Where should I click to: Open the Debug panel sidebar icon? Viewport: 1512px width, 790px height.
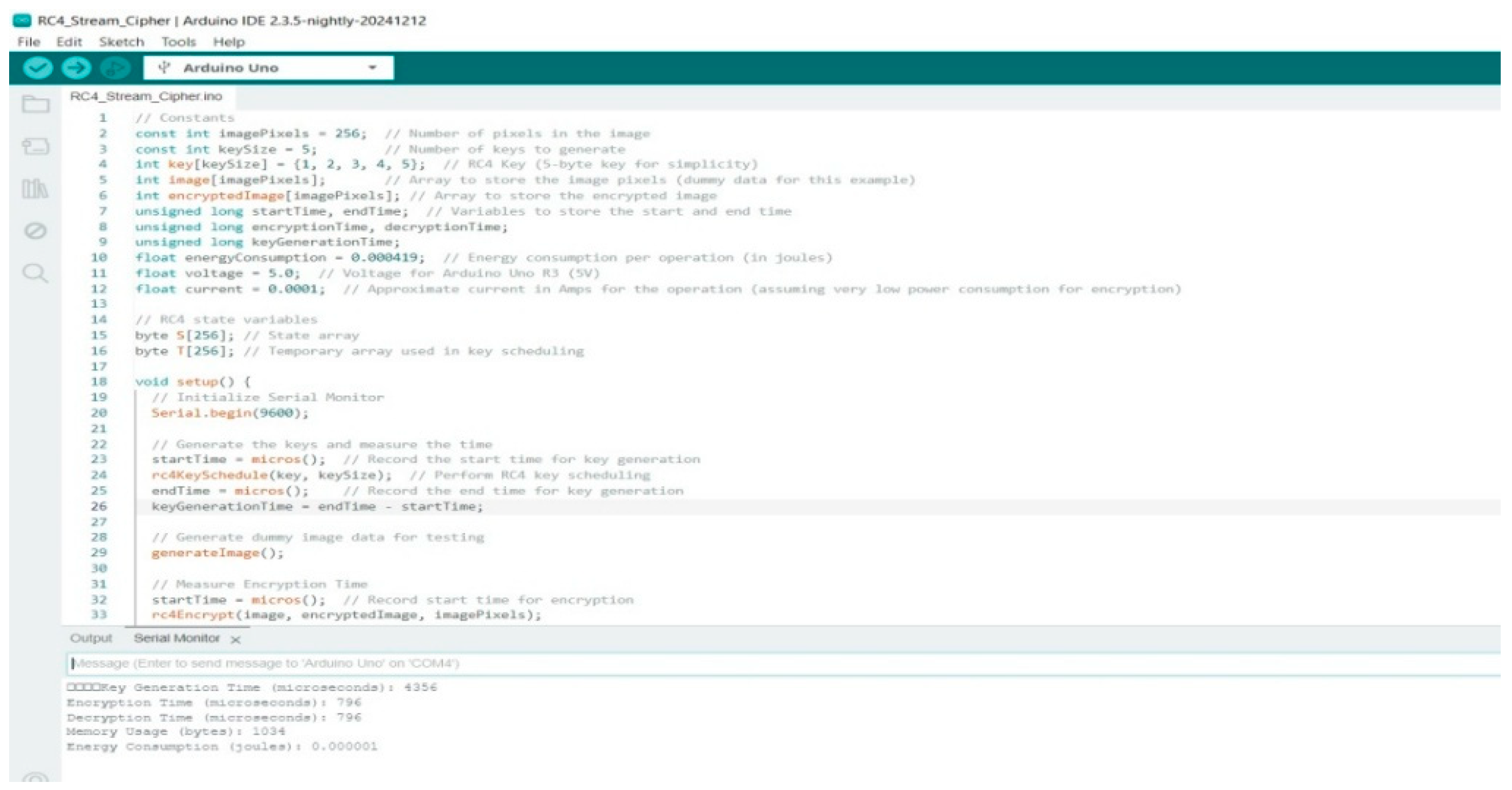point(35,231)
